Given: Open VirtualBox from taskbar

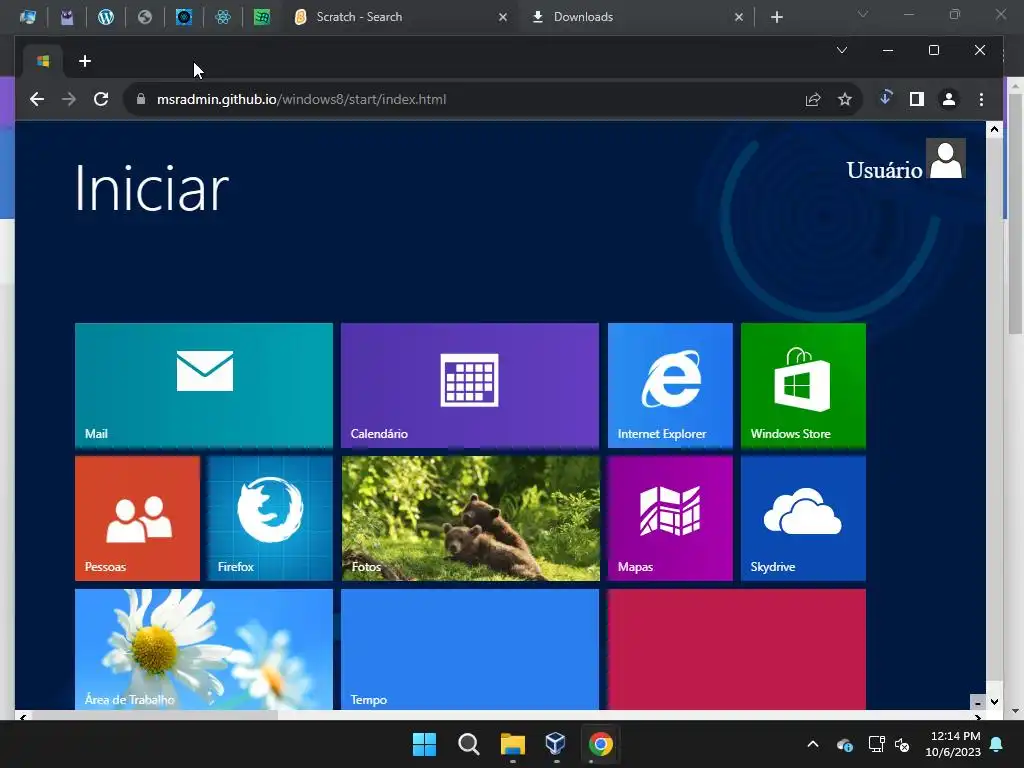Looking at the screenshot, I should pos(556,744).
